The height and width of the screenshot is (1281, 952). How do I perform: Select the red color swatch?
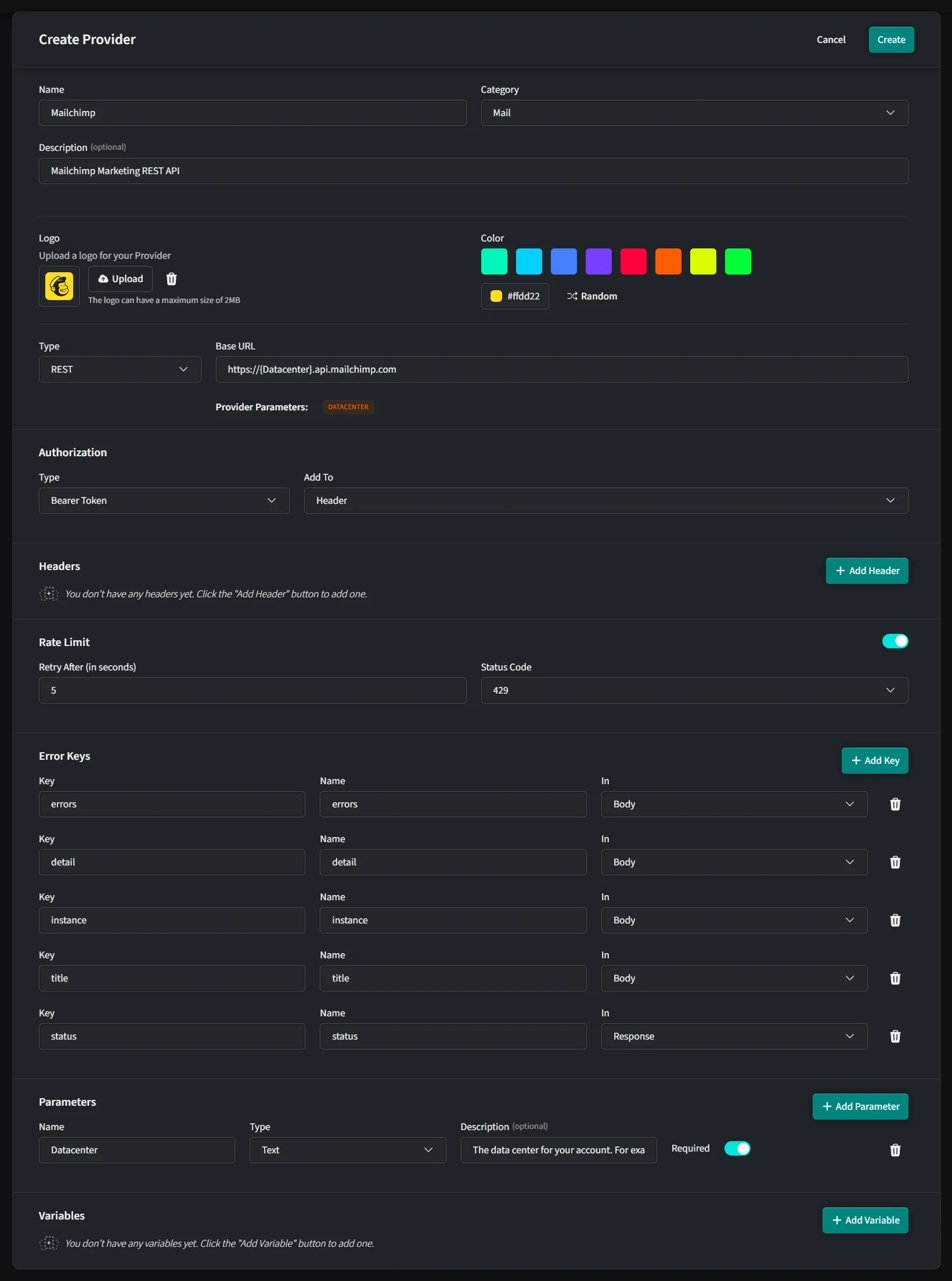pos(633,261)
